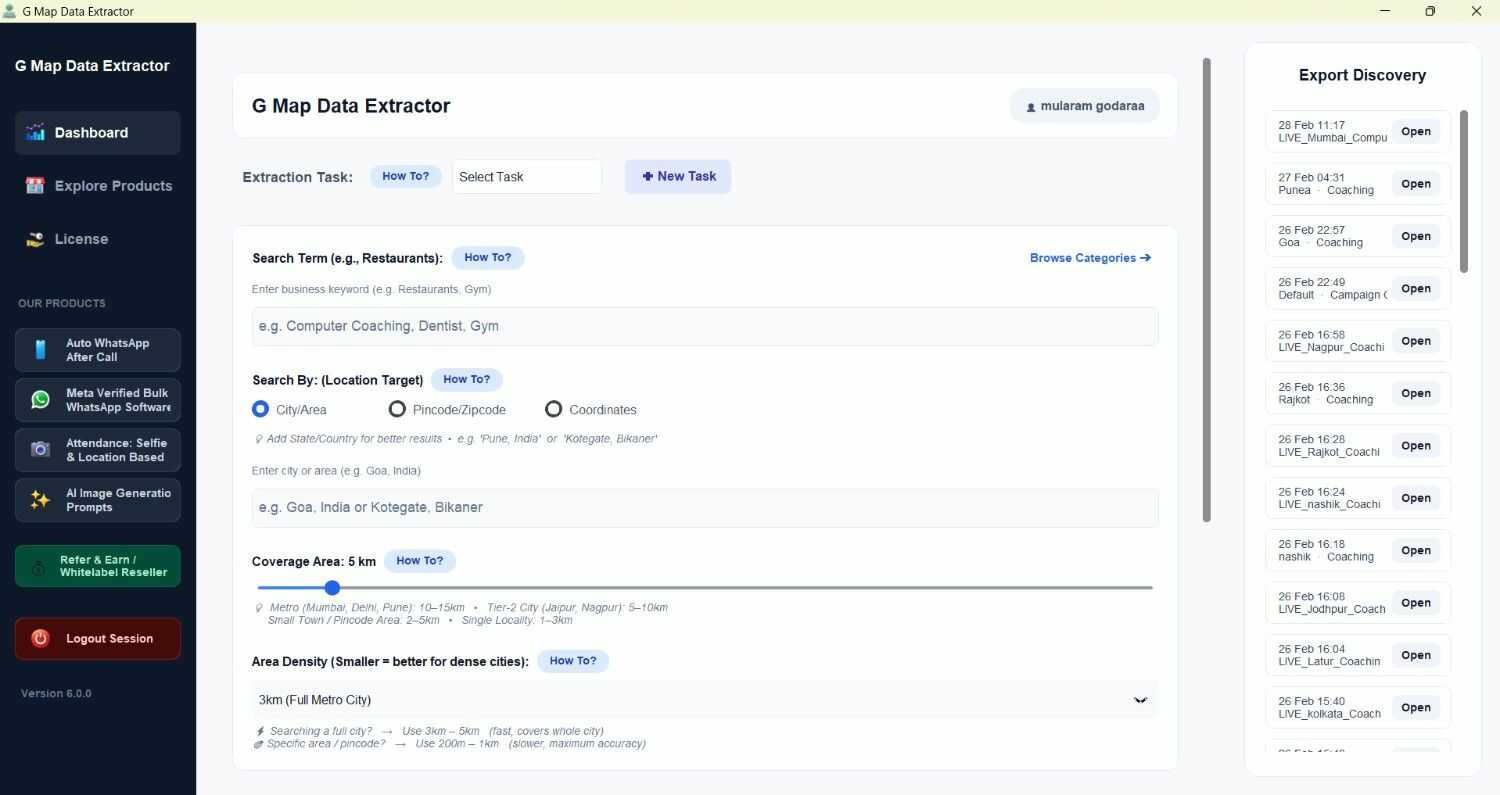This screenshot has width=1500, height=795.
Task: Click the power icon on Logout Session
Action: tap(40, 638)
